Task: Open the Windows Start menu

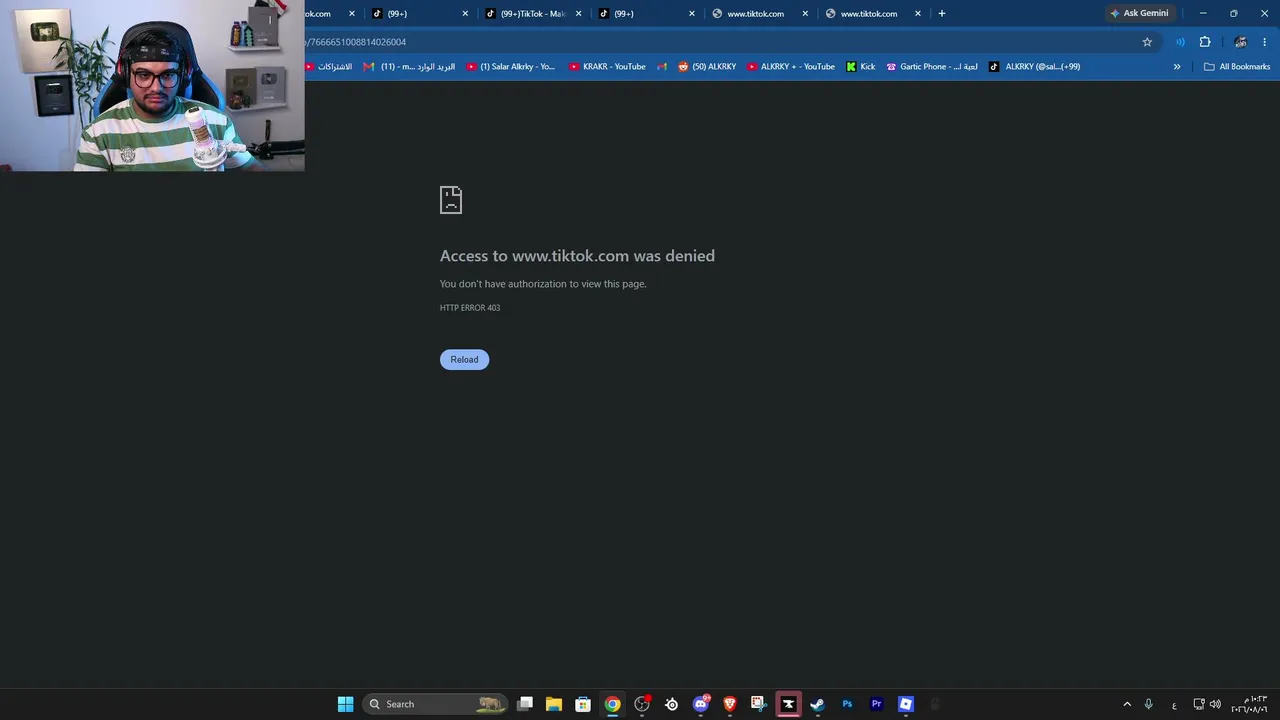Action: (345, 704)
